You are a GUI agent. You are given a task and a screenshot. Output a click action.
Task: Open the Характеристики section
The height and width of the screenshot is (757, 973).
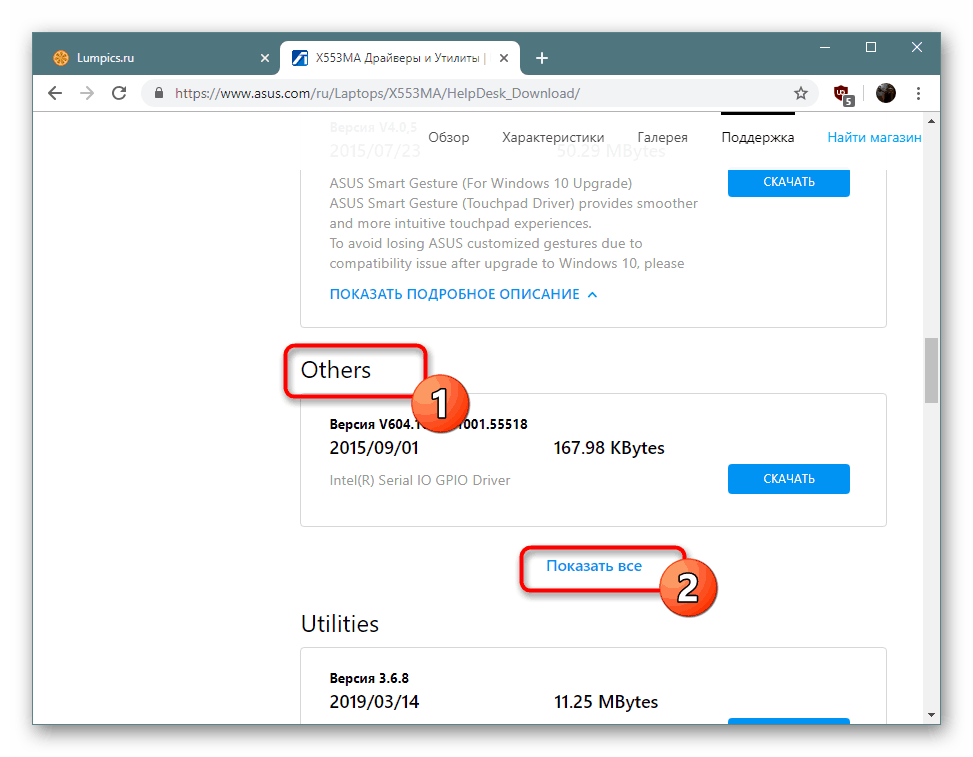click(553, 137)
